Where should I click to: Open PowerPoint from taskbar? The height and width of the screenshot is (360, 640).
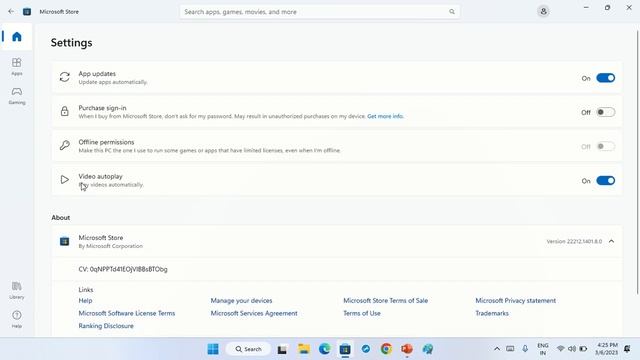pyautogui.click(x=407, y=349)
